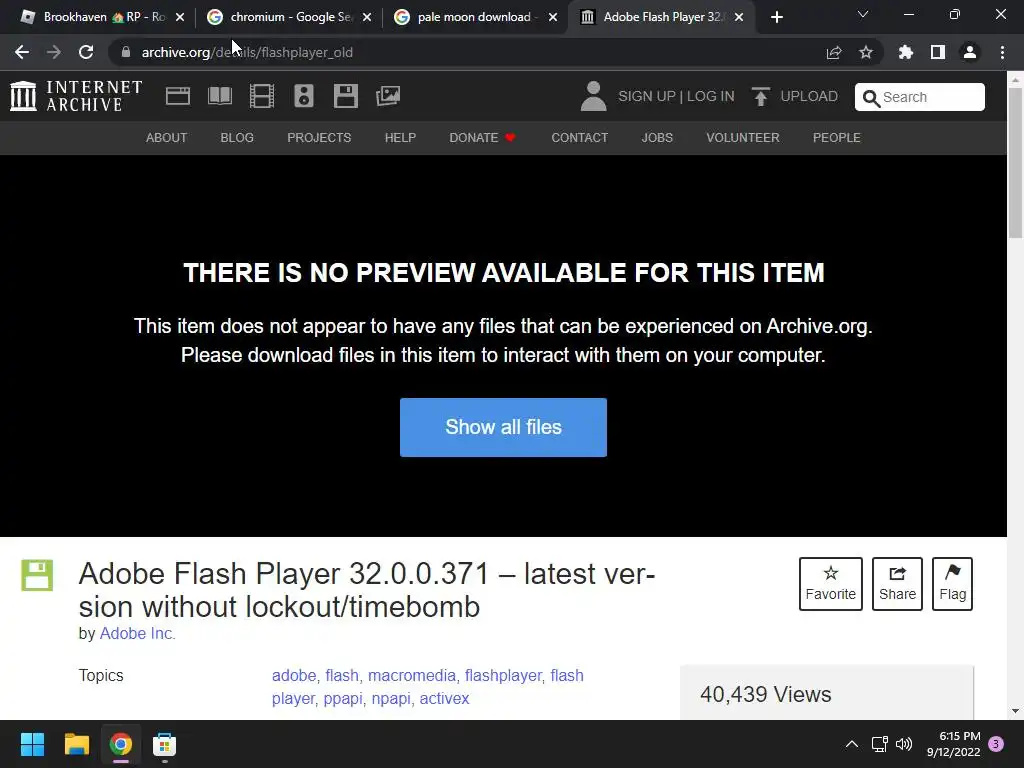Click the user avatar icon beside Sign Up
The height and width of the screenshot is (768, 1024).
click(x=594, y=96)
